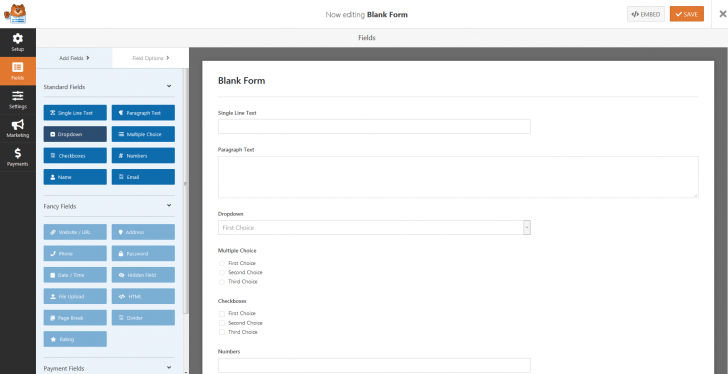Collapse the Payment Fields section
The image size is (728, 374).
point(169,368)
